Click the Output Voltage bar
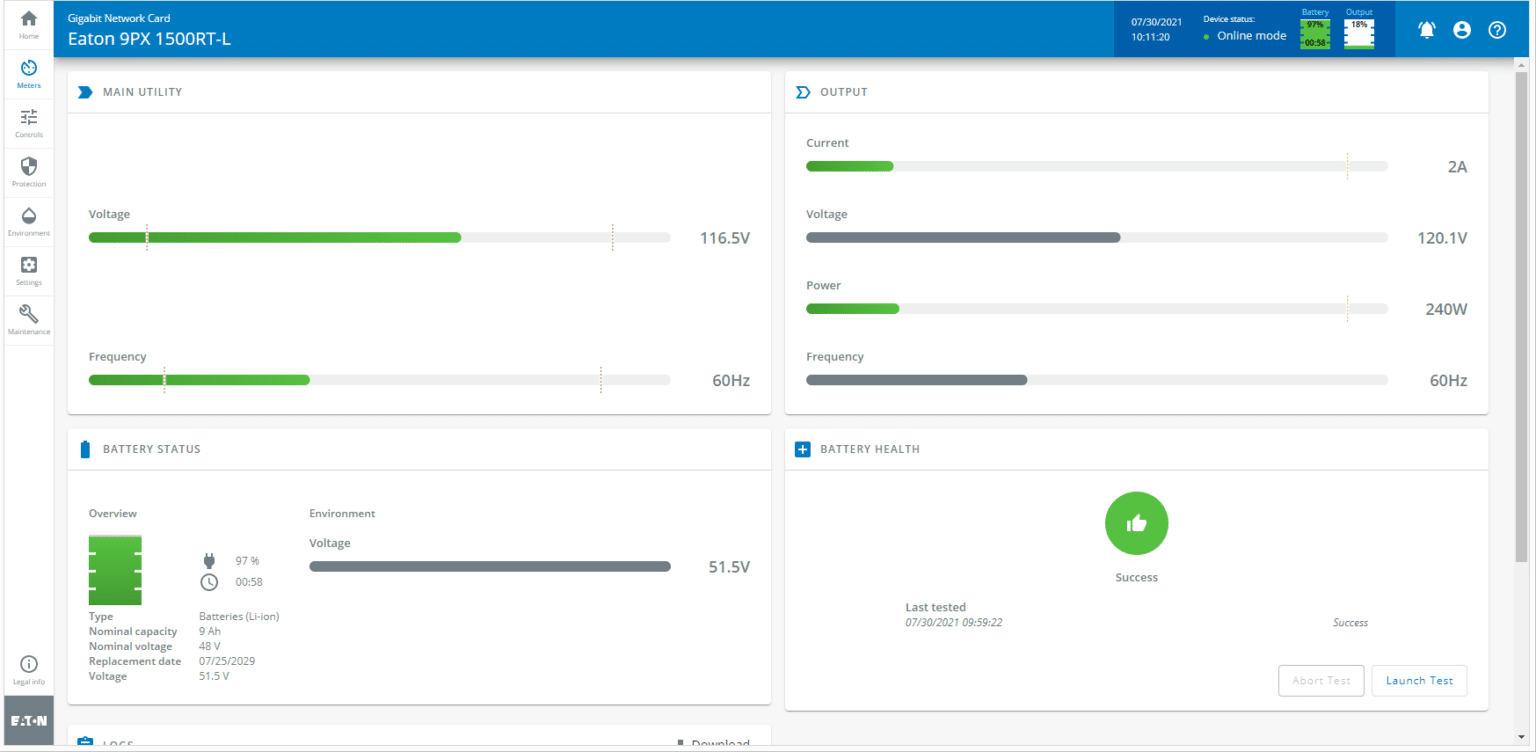The image size is (1536, 752). (1097, 237)
